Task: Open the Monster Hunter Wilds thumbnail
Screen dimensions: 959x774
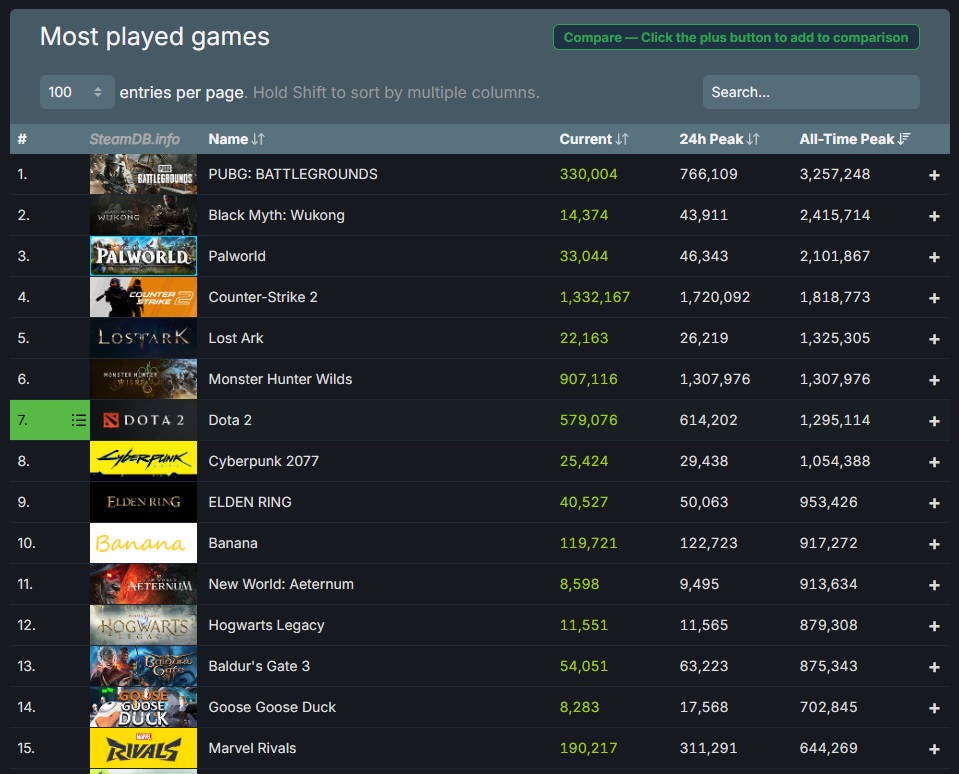Action: coord(143,379)
